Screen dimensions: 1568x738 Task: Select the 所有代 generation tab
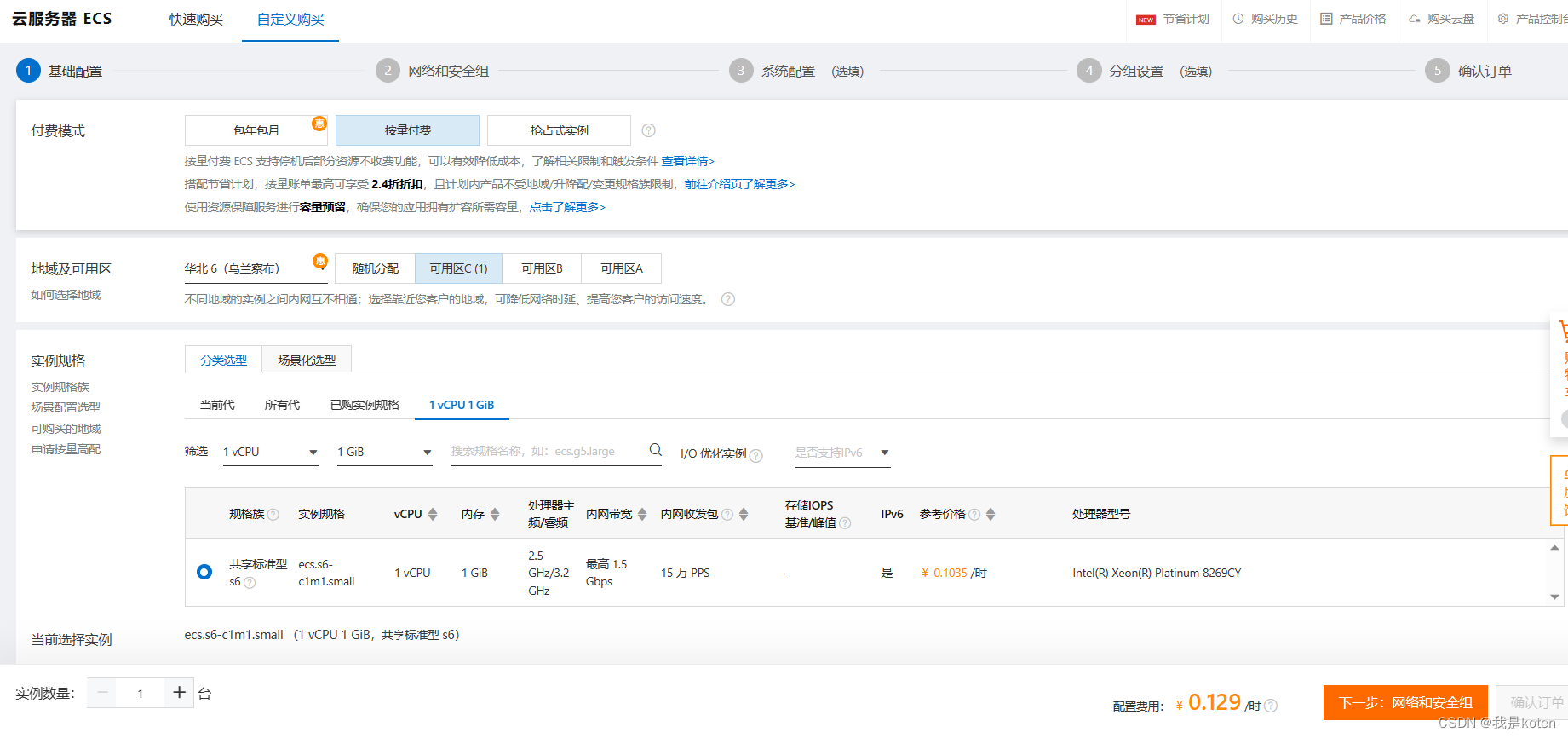(x=282, y=405)
